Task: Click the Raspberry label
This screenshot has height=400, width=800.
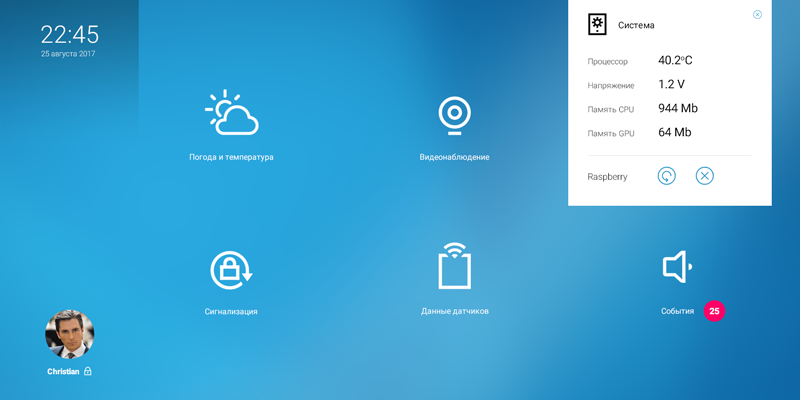Action: pyautogui.click(x=607, y=177)
